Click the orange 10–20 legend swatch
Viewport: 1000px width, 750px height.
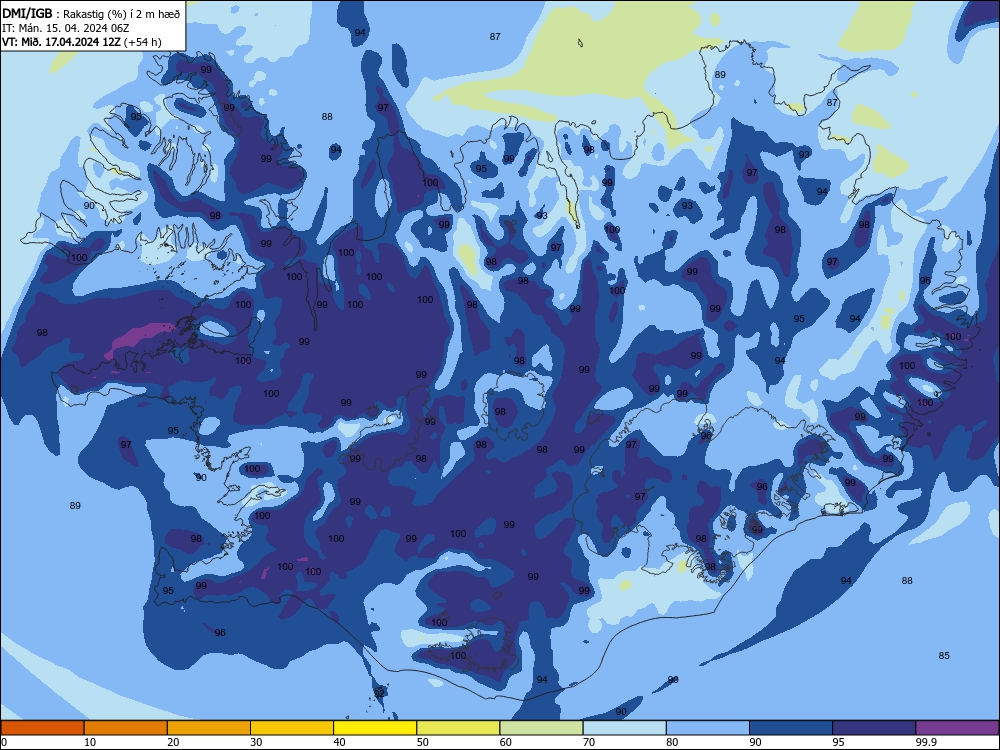[x=126, y=728]
